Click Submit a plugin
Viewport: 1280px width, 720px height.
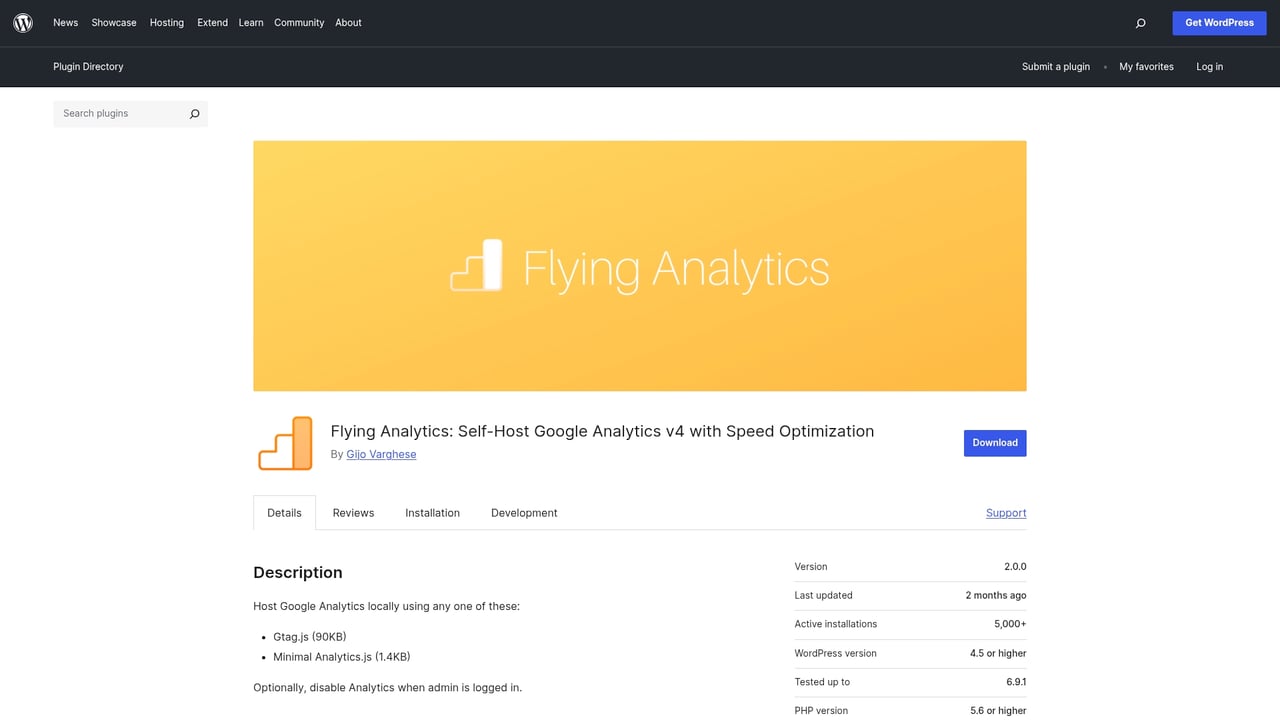coord(1056,66)
